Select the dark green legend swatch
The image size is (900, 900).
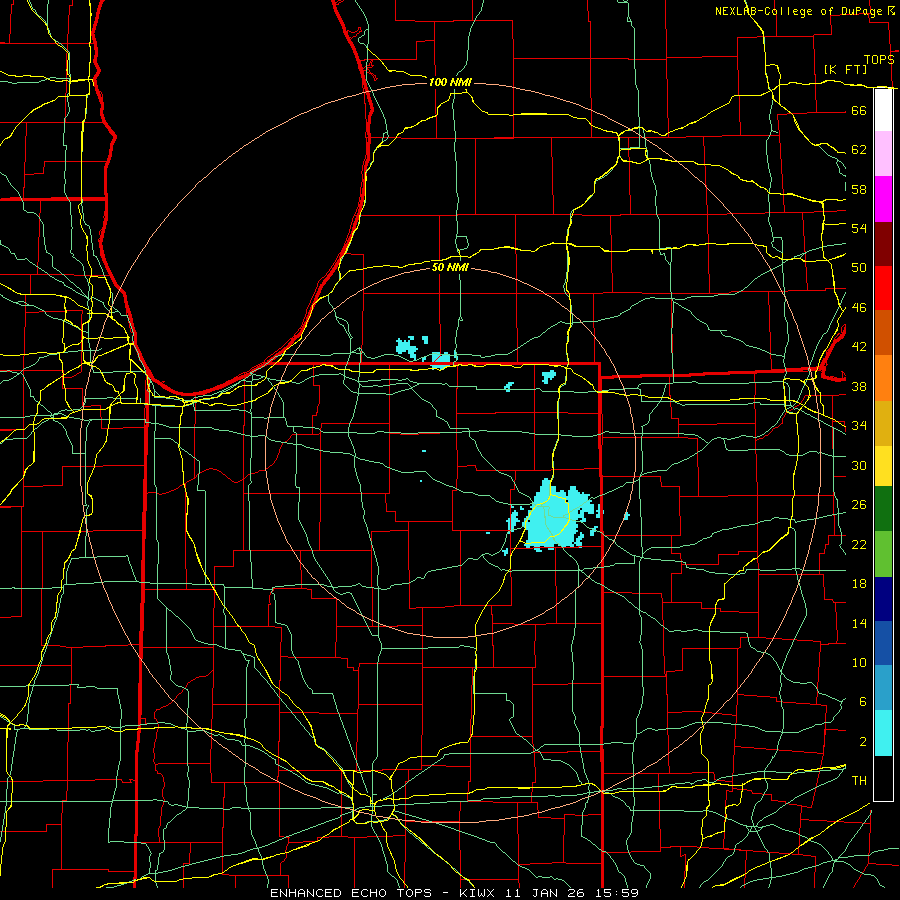pyautogui.click(x=883, y=509)
